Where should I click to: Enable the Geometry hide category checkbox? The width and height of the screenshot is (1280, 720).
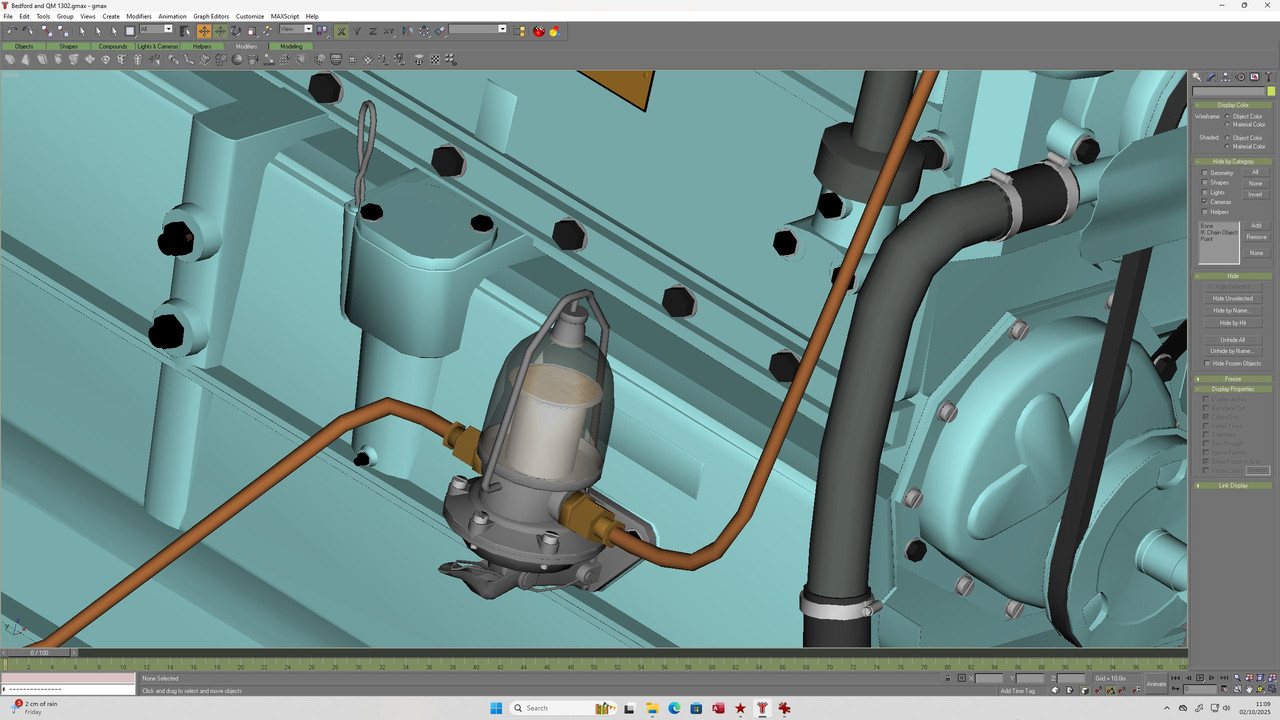[x=1205, y=173]
